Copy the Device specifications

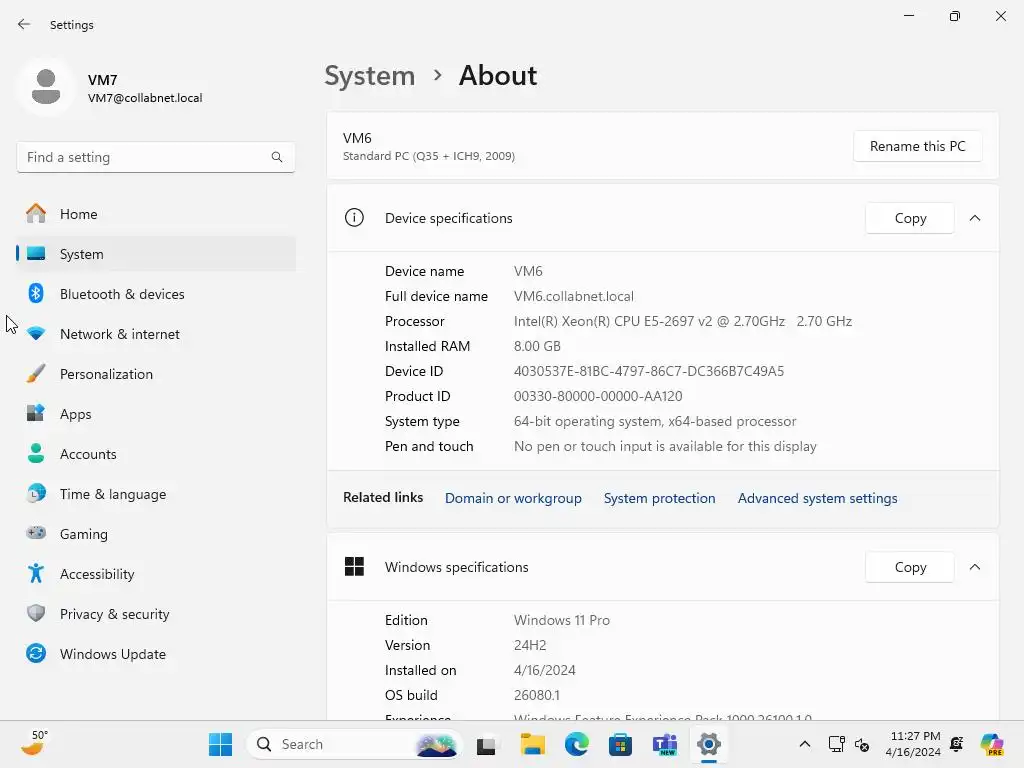(910, 218)
